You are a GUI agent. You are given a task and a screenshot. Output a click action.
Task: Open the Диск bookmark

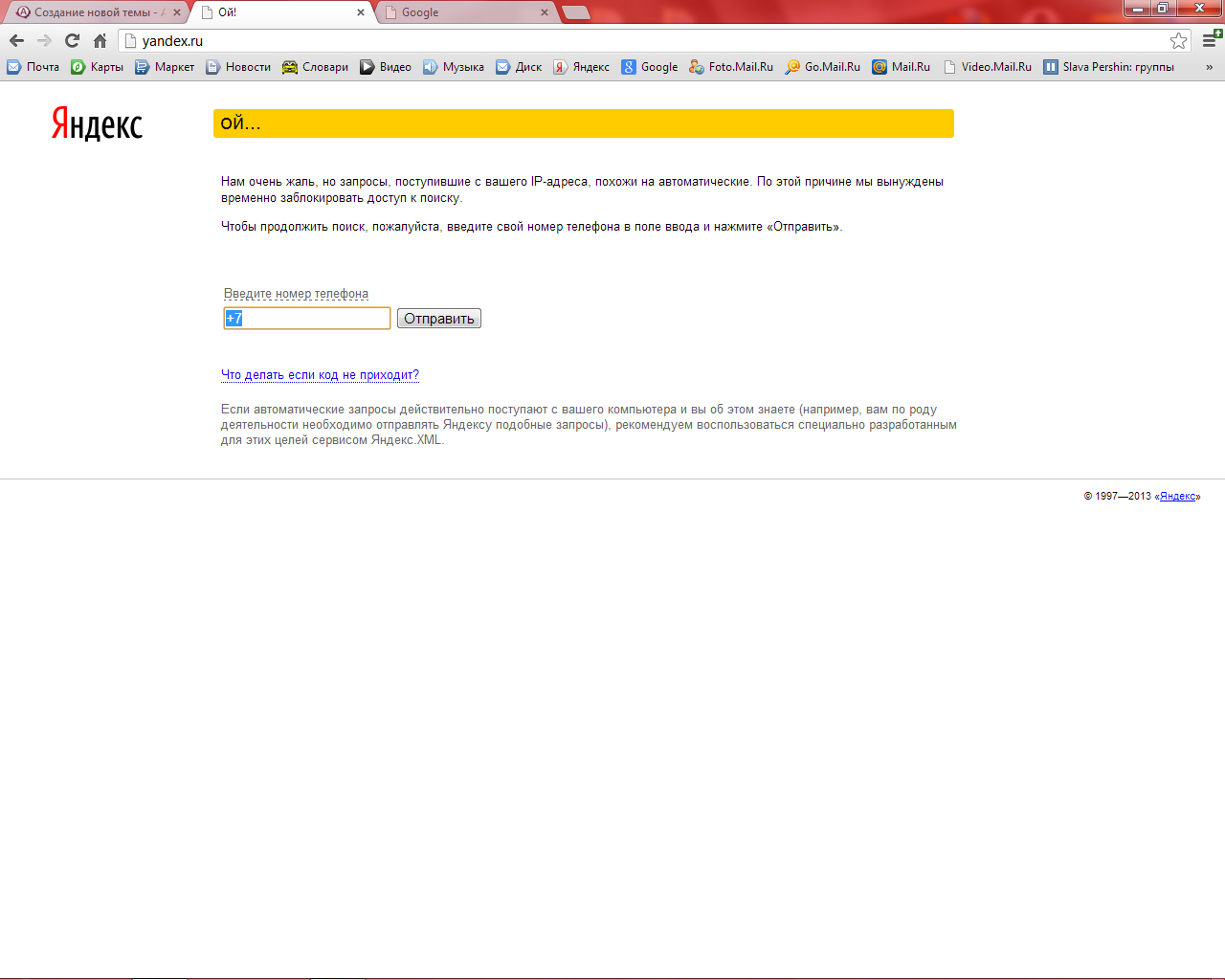519,67
